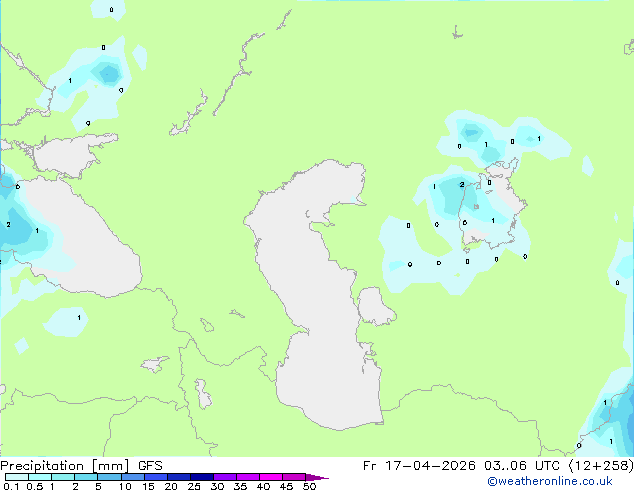Open the weatheronline.co.uk link

pyautogui.click(x=550, y=481)
